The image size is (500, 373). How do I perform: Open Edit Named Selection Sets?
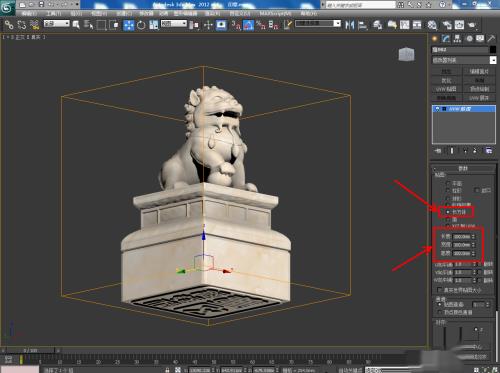(288, 25)
